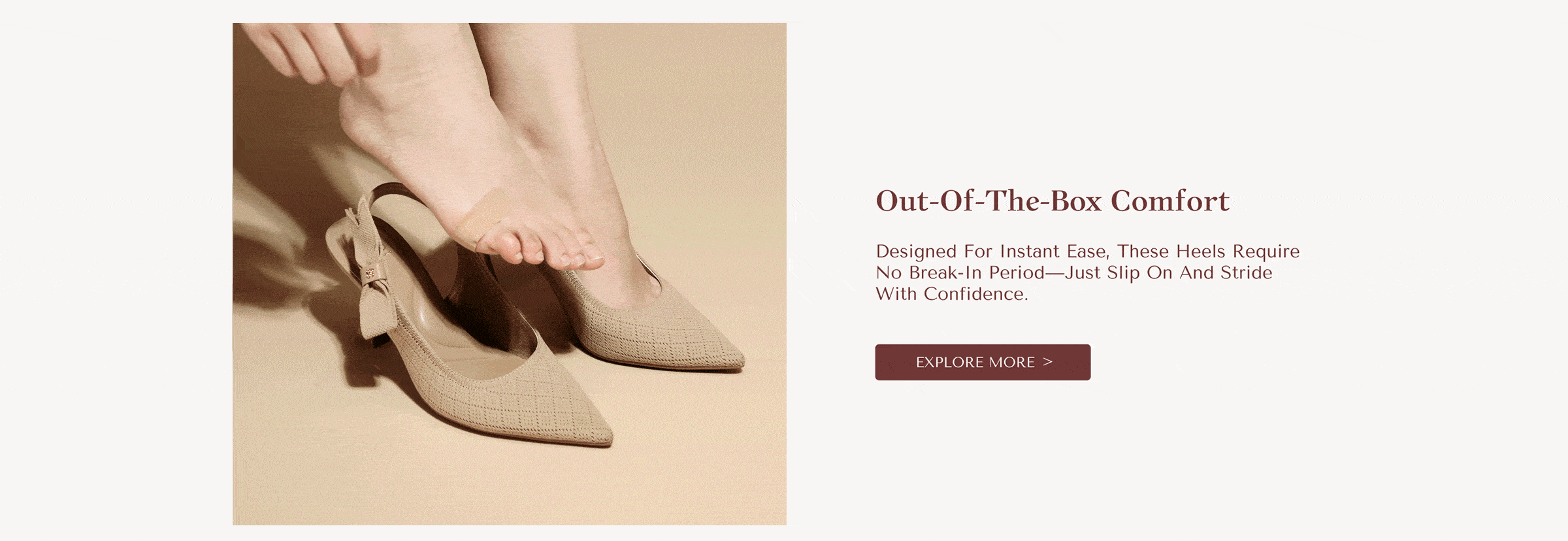Image resolution: width=1568 pixels, height=541 pixels.
Task: Click the word "Comfort" in the heading
Action: pos(1170,201)
